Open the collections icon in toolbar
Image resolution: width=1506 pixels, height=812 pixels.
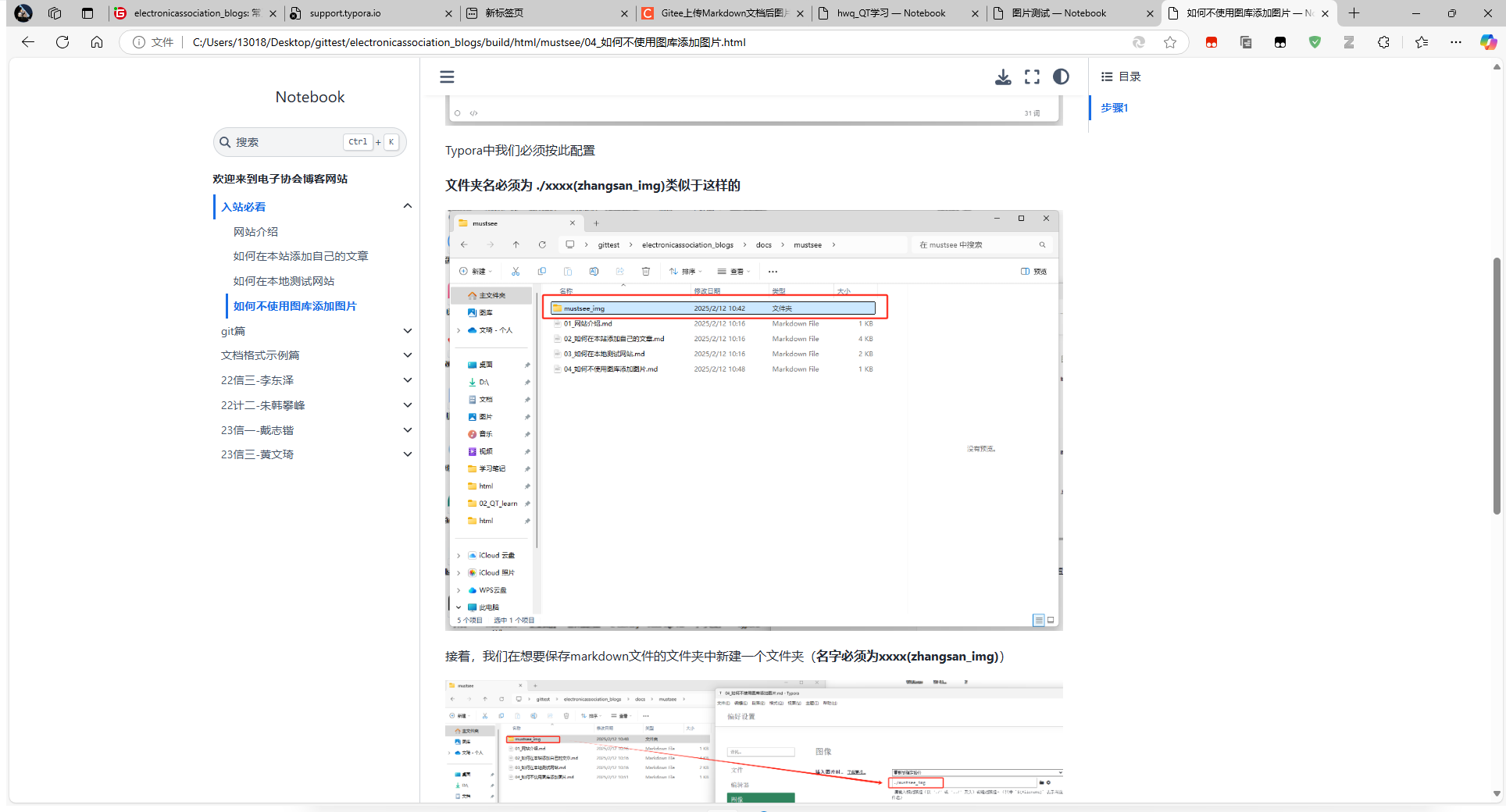(1246, 42)
